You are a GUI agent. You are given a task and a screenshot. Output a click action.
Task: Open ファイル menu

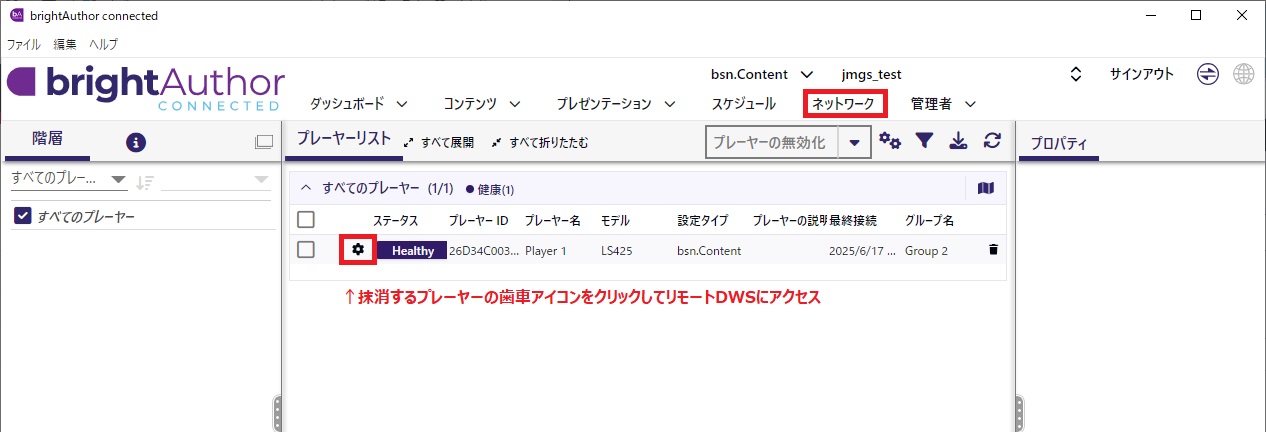pos(24,44)
